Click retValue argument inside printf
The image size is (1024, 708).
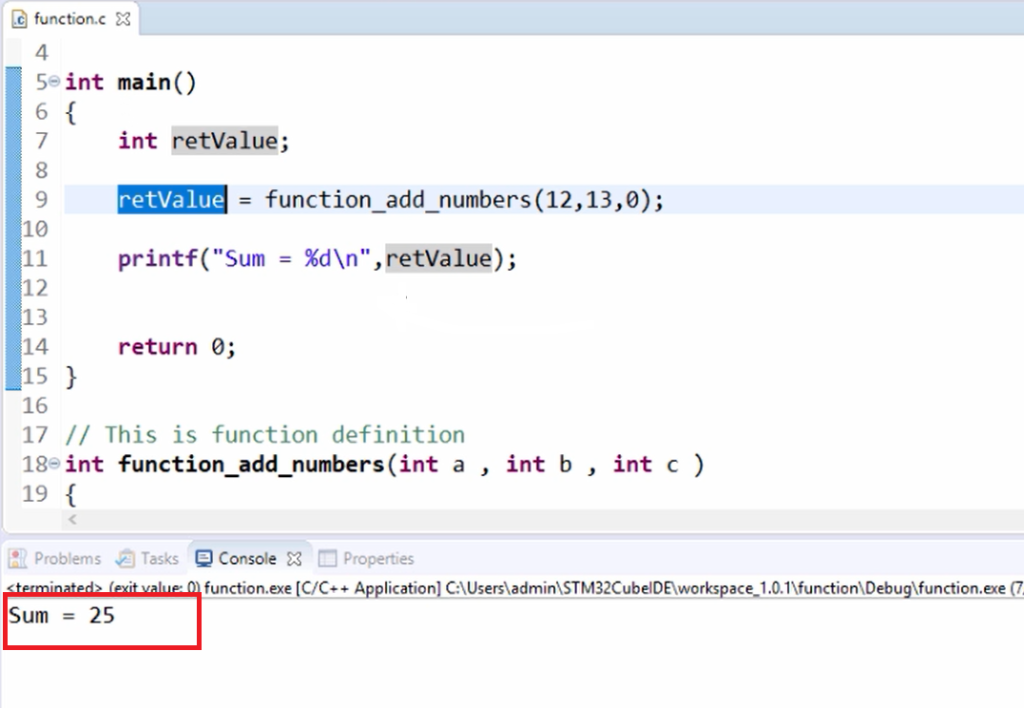(x=438, y=259)
